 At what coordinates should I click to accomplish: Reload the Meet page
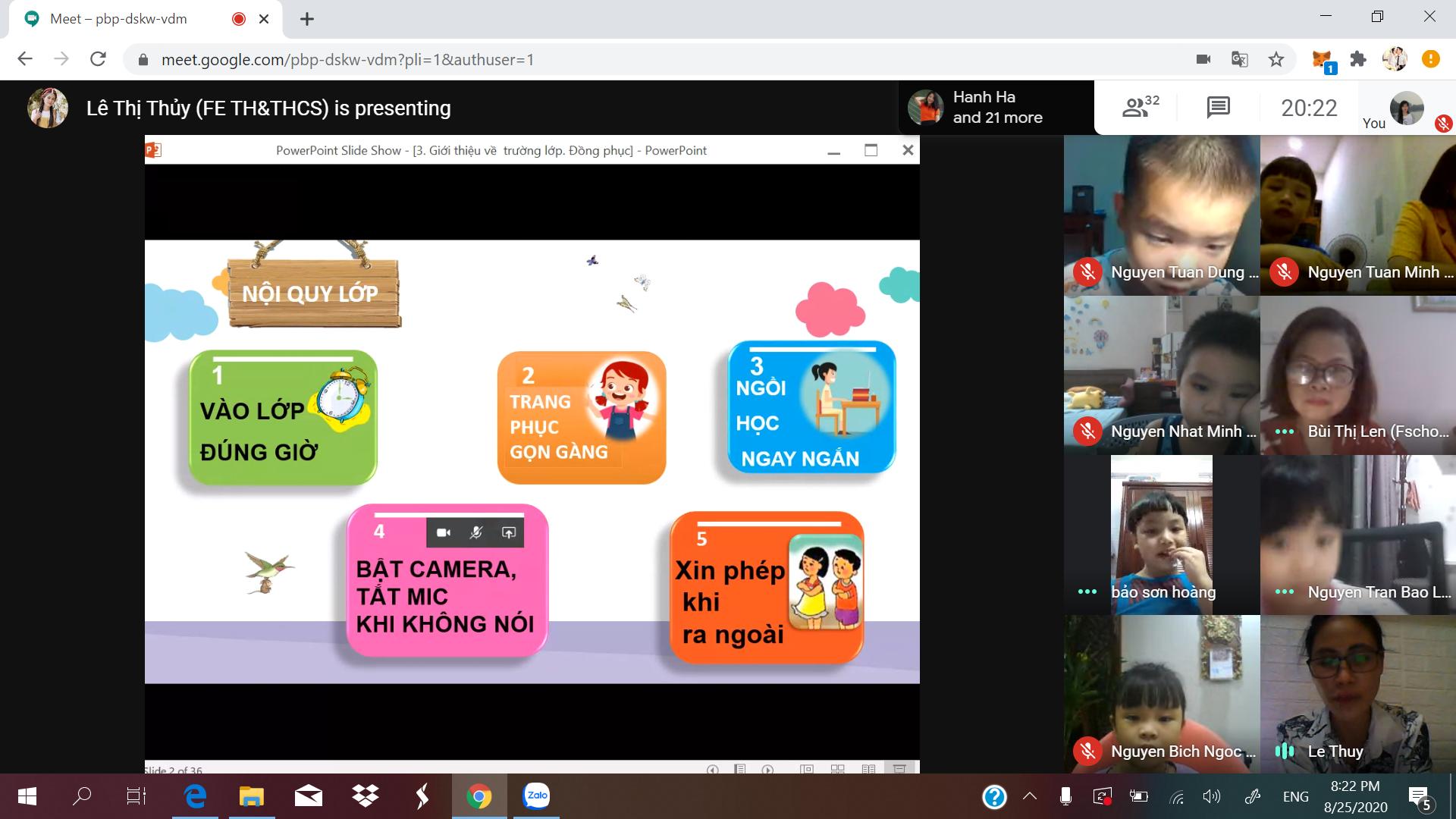point(98,59)
